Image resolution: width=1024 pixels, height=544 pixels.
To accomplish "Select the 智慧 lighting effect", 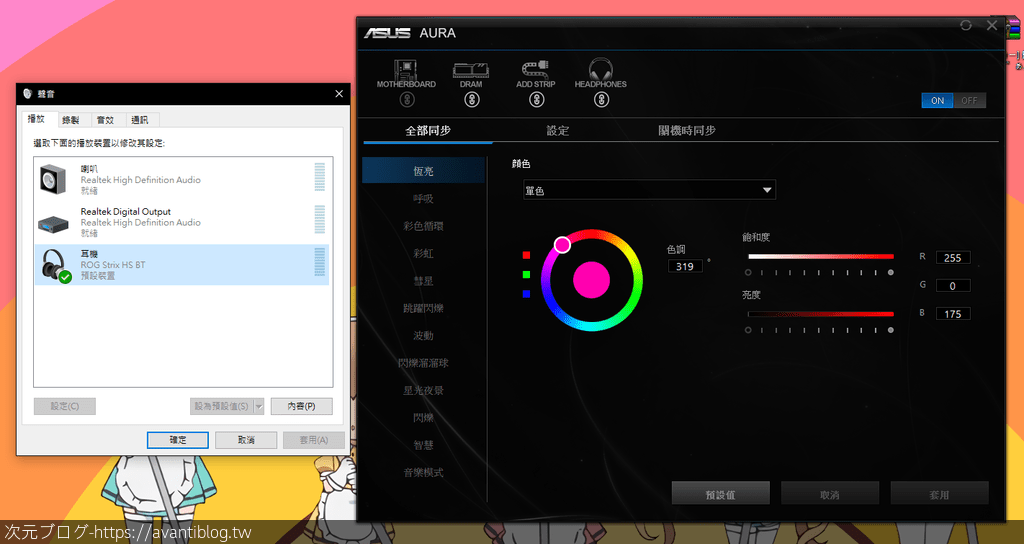I will [423, 445].
